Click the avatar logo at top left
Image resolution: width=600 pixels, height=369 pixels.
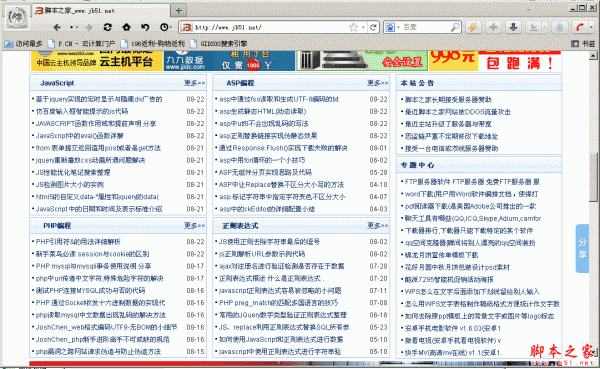coord(17,17)
